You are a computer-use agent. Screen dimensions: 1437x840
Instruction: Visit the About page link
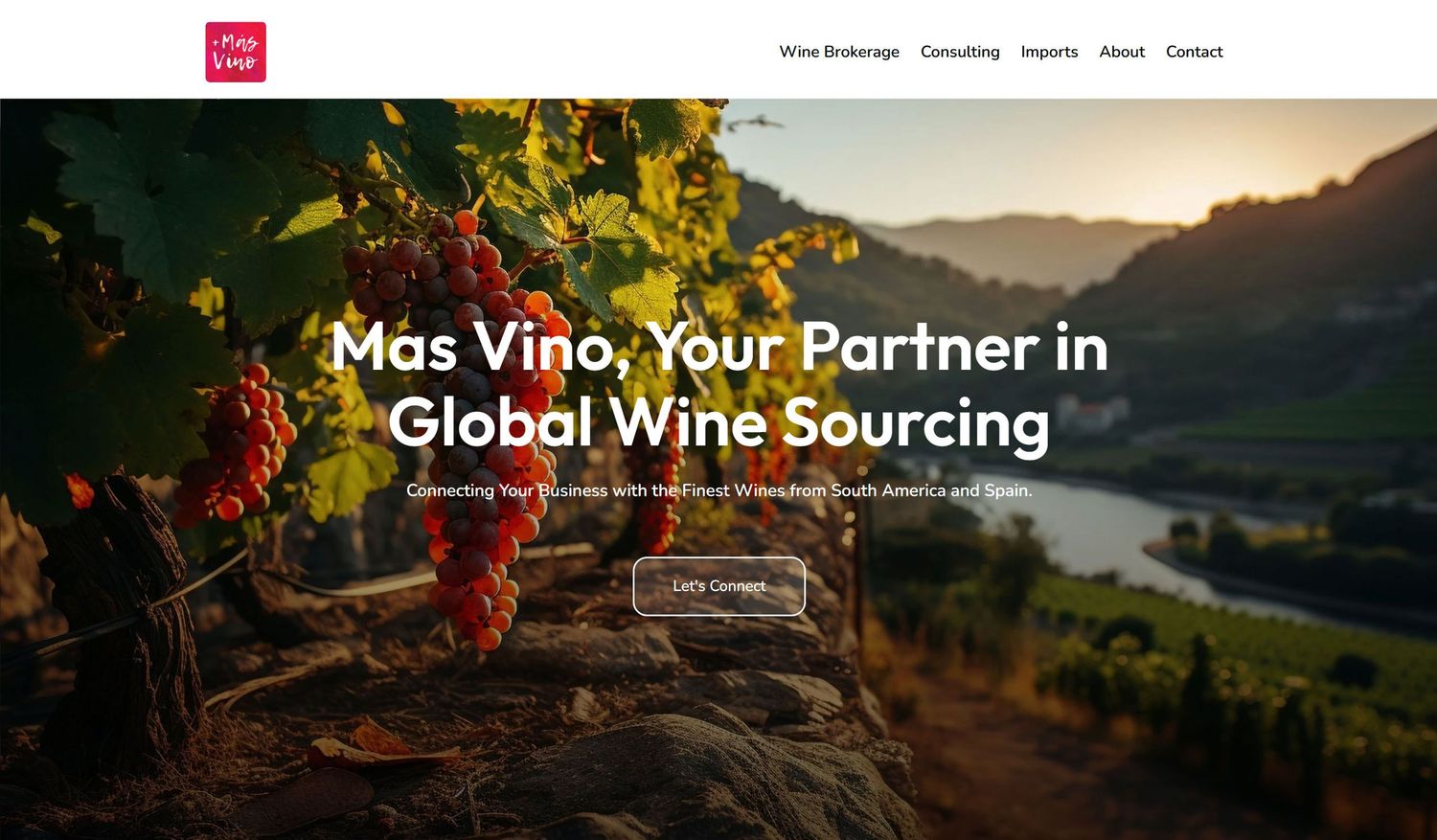(x=1122, y=52)
